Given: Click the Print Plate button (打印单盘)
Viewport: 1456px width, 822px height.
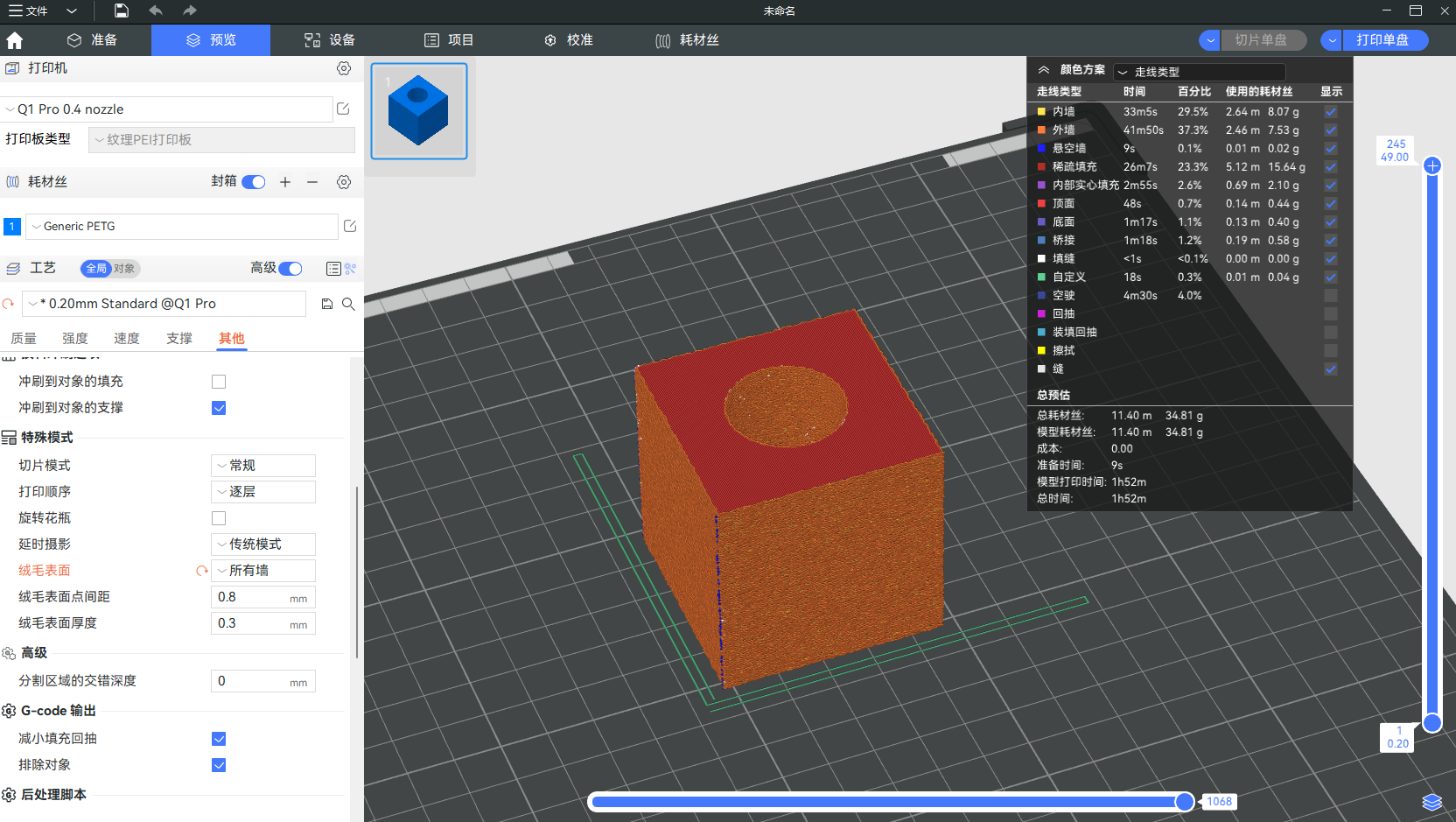Looking at the screenshot, I should (x=1382, y=40).
